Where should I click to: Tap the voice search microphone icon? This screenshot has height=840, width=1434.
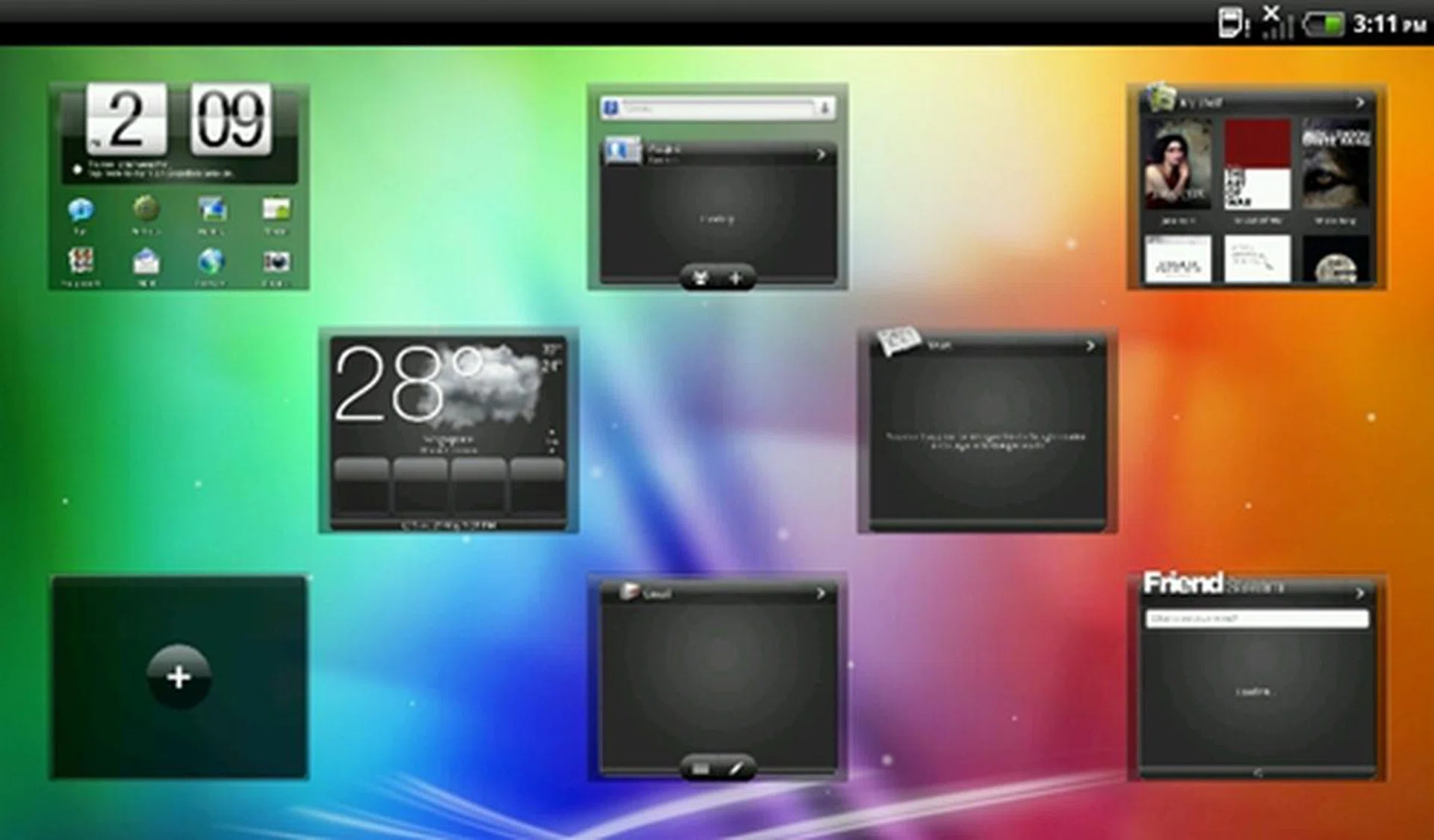(825, 109)
